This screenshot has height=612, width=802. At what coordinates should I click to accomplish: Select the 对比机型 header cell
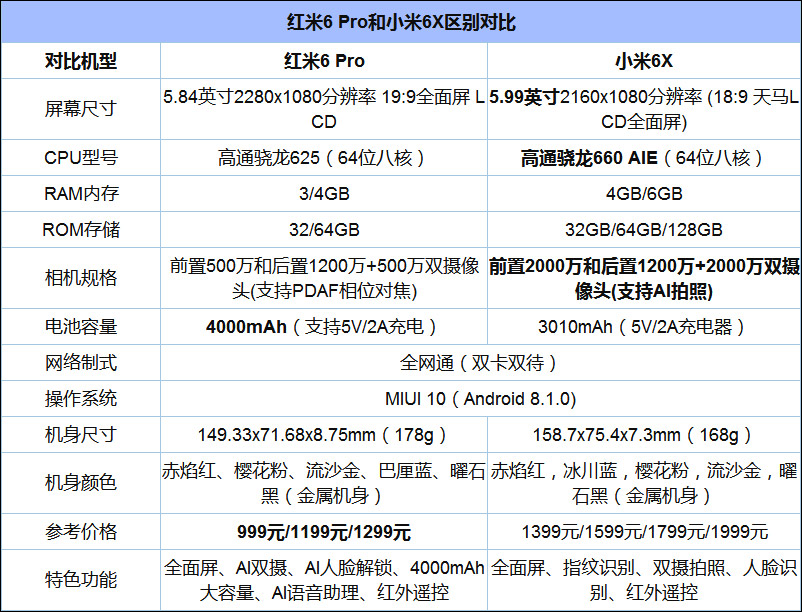point(81,61)
